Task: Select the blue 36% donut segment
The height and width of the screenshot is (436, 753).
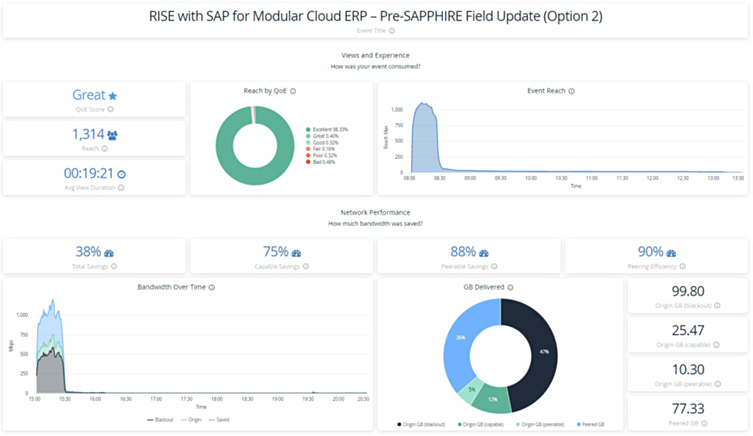Action: click(x=460, y=338)
